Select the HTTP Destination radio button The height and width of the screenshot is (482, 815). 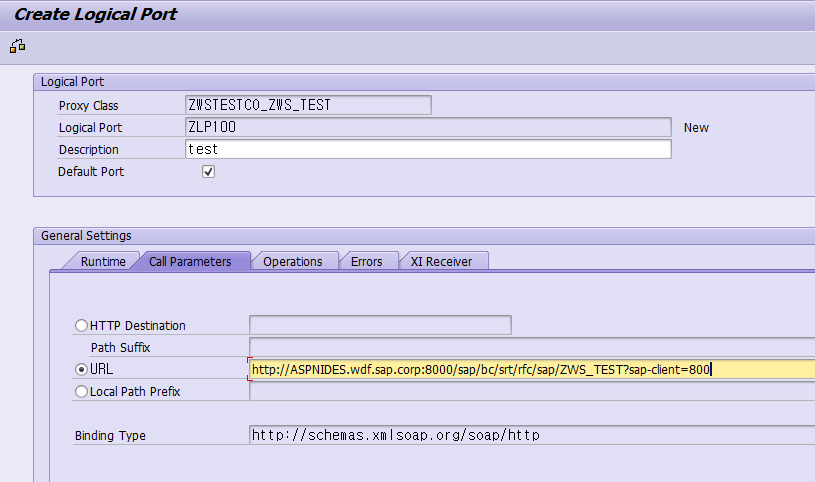pos(82,325)
